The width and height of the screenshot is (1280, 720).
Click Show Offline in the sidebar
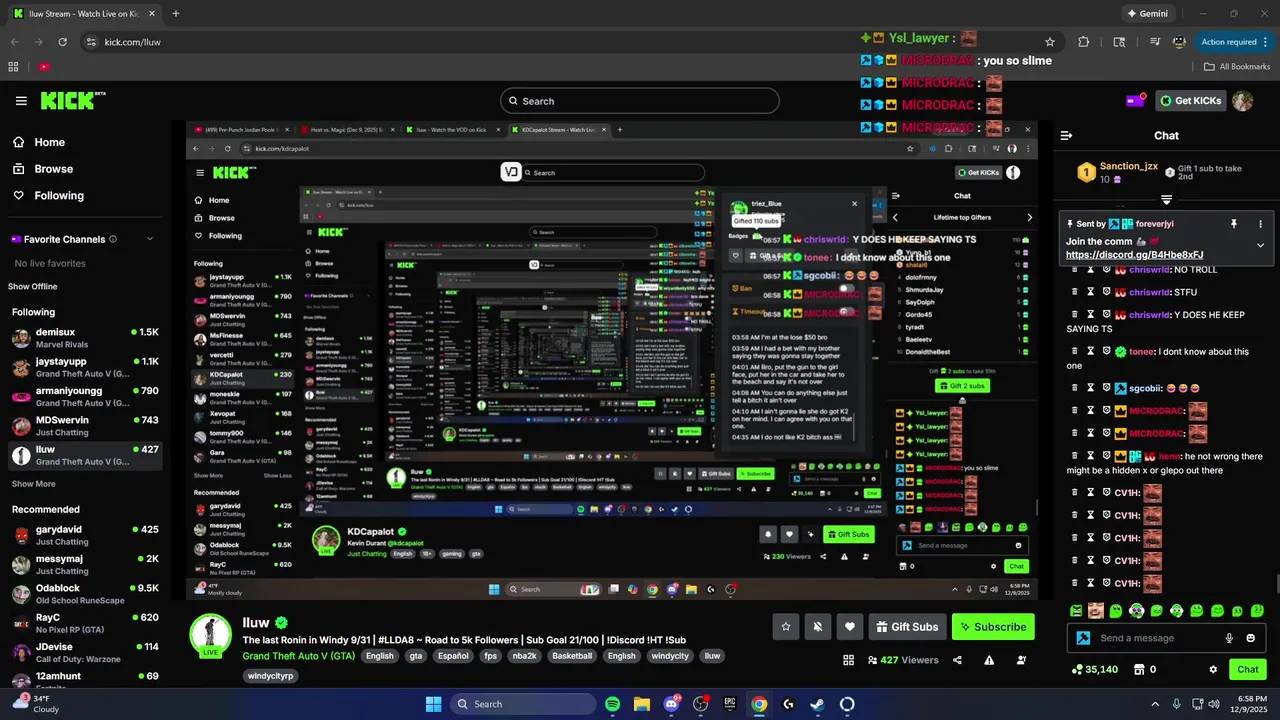coord(33,286)
